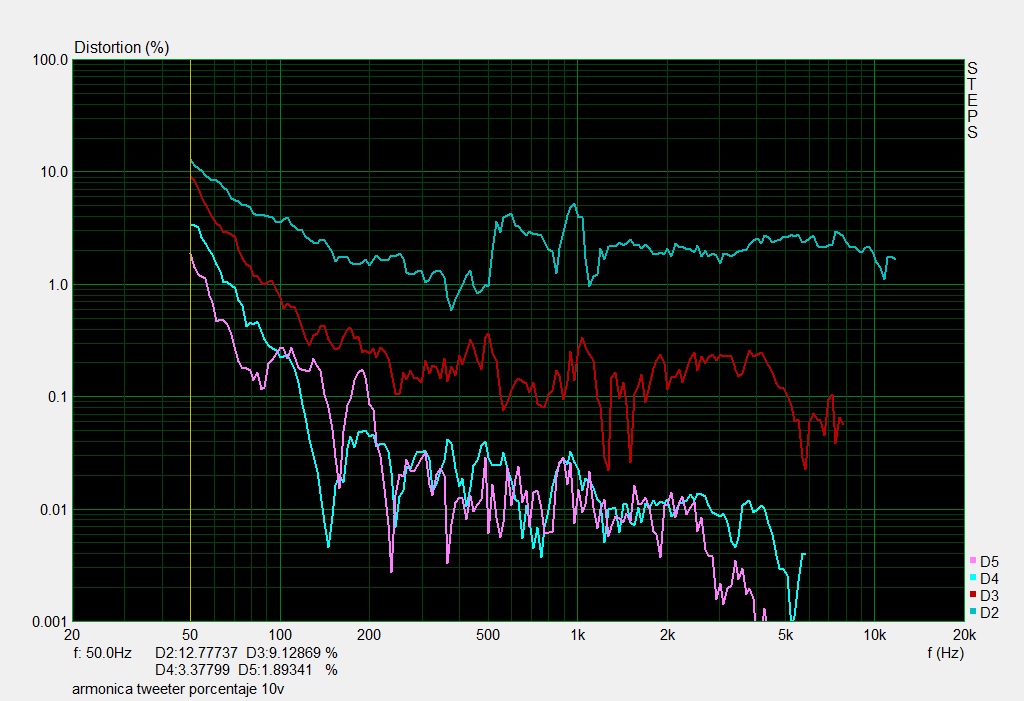Click the 10.0 y-axis tick label
The height and width of the screenshot is (701, 1024).
[54, 172]
